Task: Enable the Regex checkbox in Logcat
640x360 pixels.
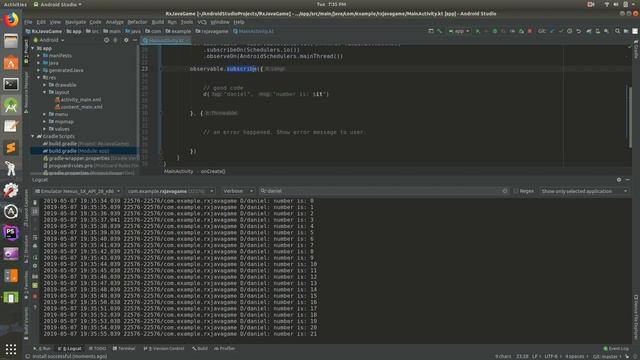Action: coord(516,191)
